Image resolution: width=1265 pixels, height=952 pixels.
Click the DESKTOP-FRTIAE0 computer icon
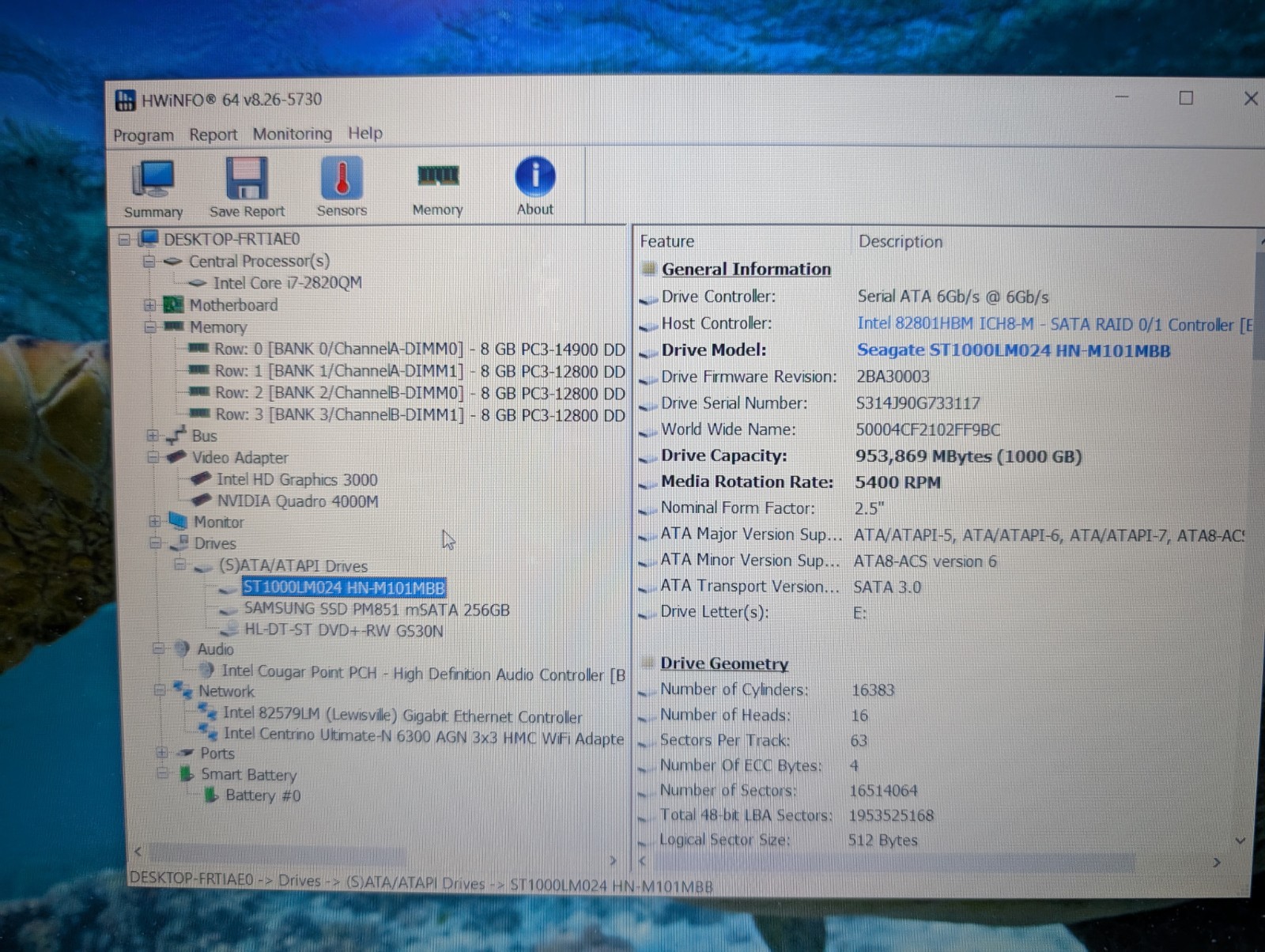(149, 238)
